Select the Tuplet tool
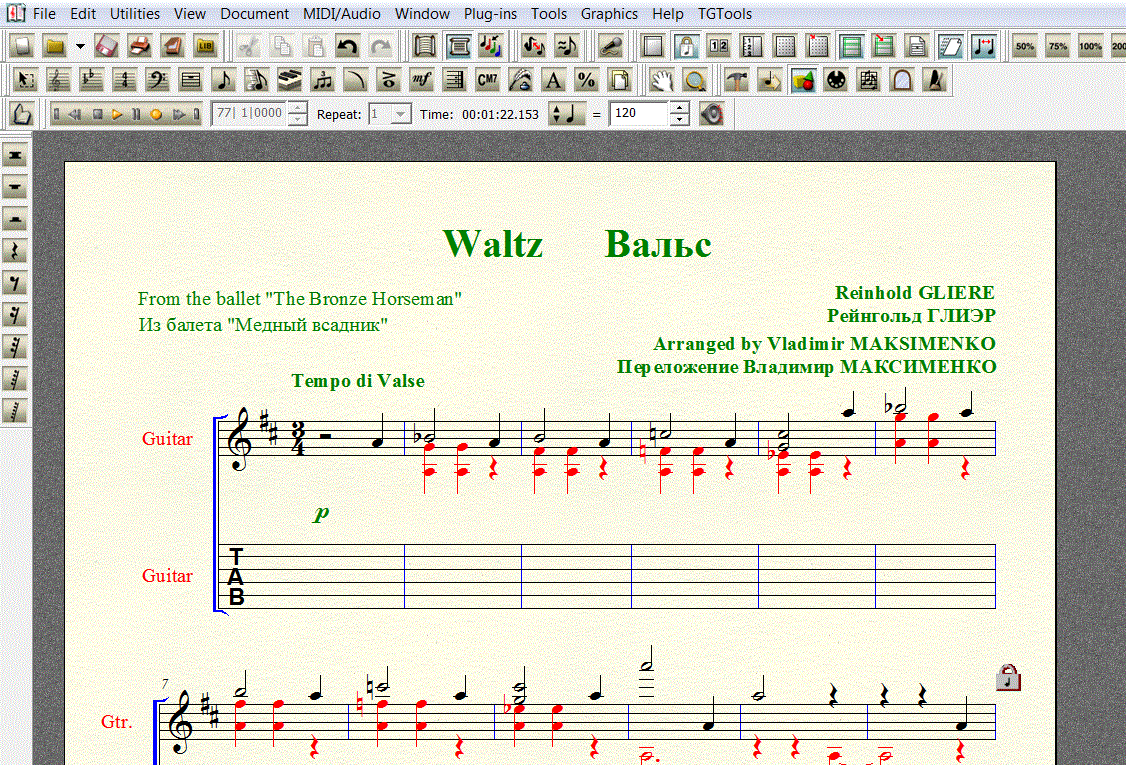 pos(322,80)
